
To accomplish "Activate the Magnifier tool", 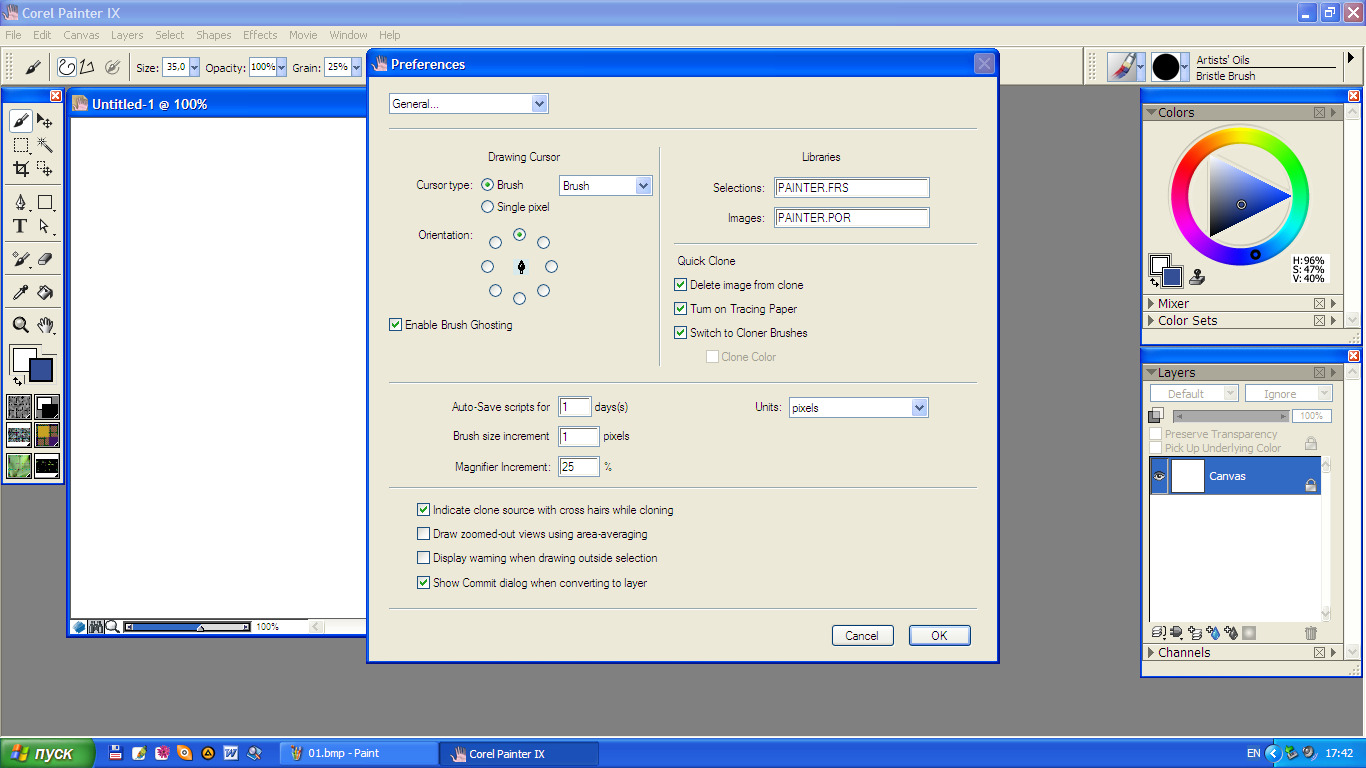I will (20, 325).
